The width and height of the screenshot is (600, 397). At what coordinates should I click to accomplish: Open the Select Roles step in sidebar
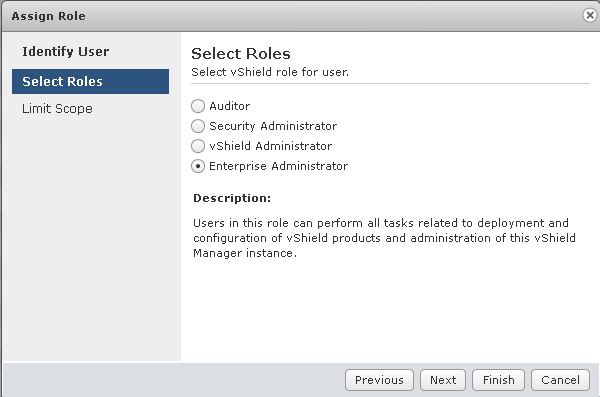pyautogui.click(x=90, y=82)
